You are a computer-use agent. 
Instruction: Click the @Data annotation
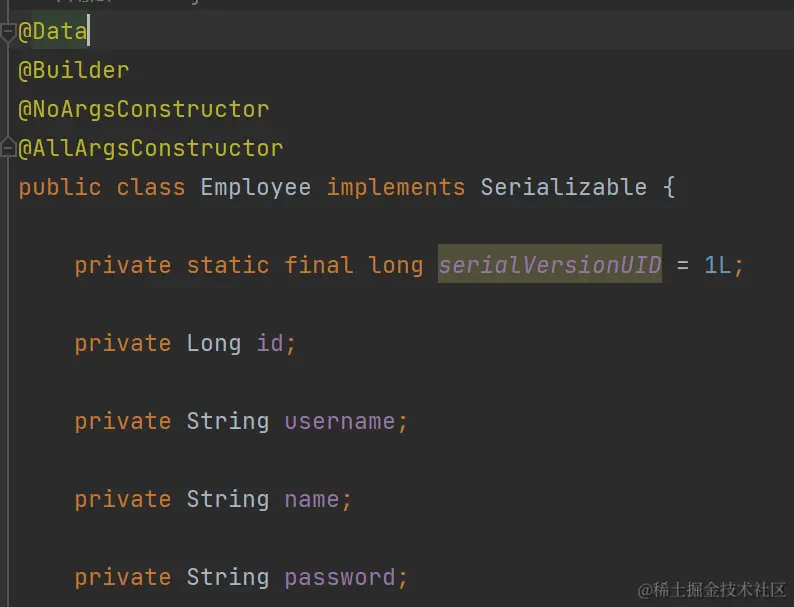53,31
